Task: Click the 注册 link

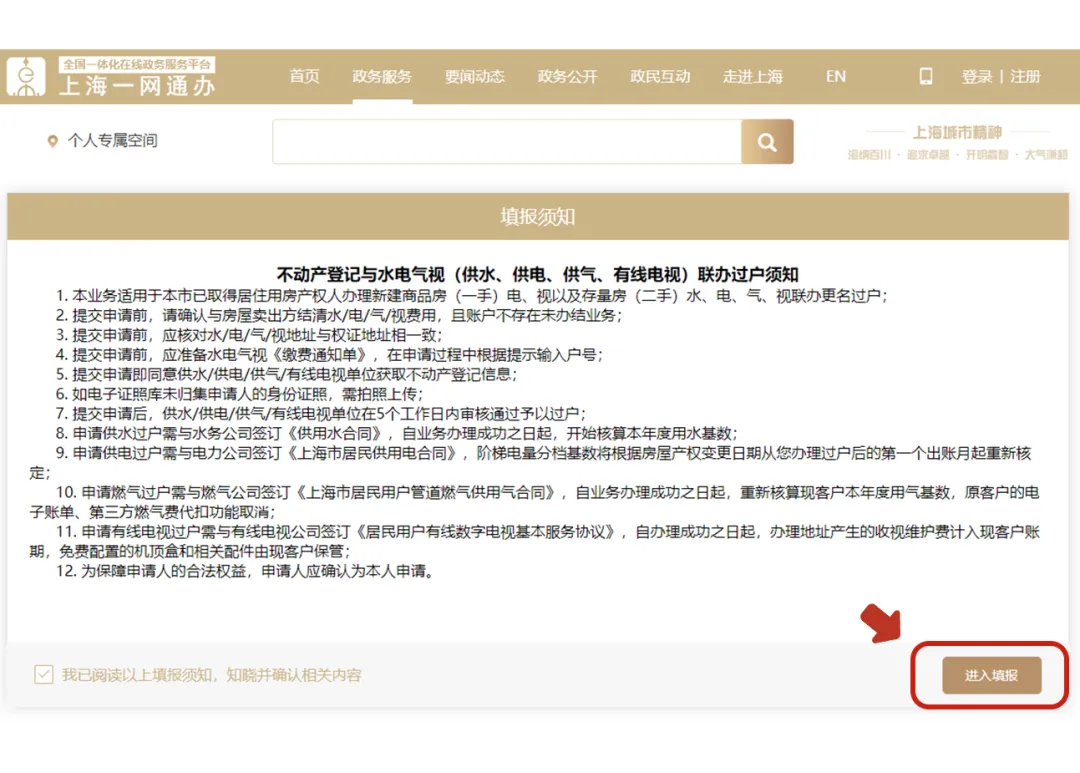Action: point(1026,76)
